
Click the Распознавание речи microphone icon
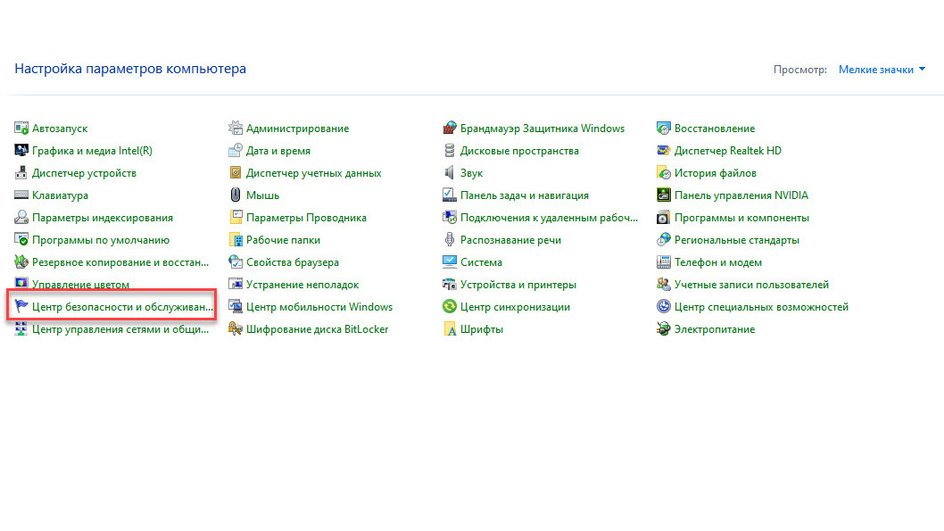pyautogui.click(x=450, y=240)
